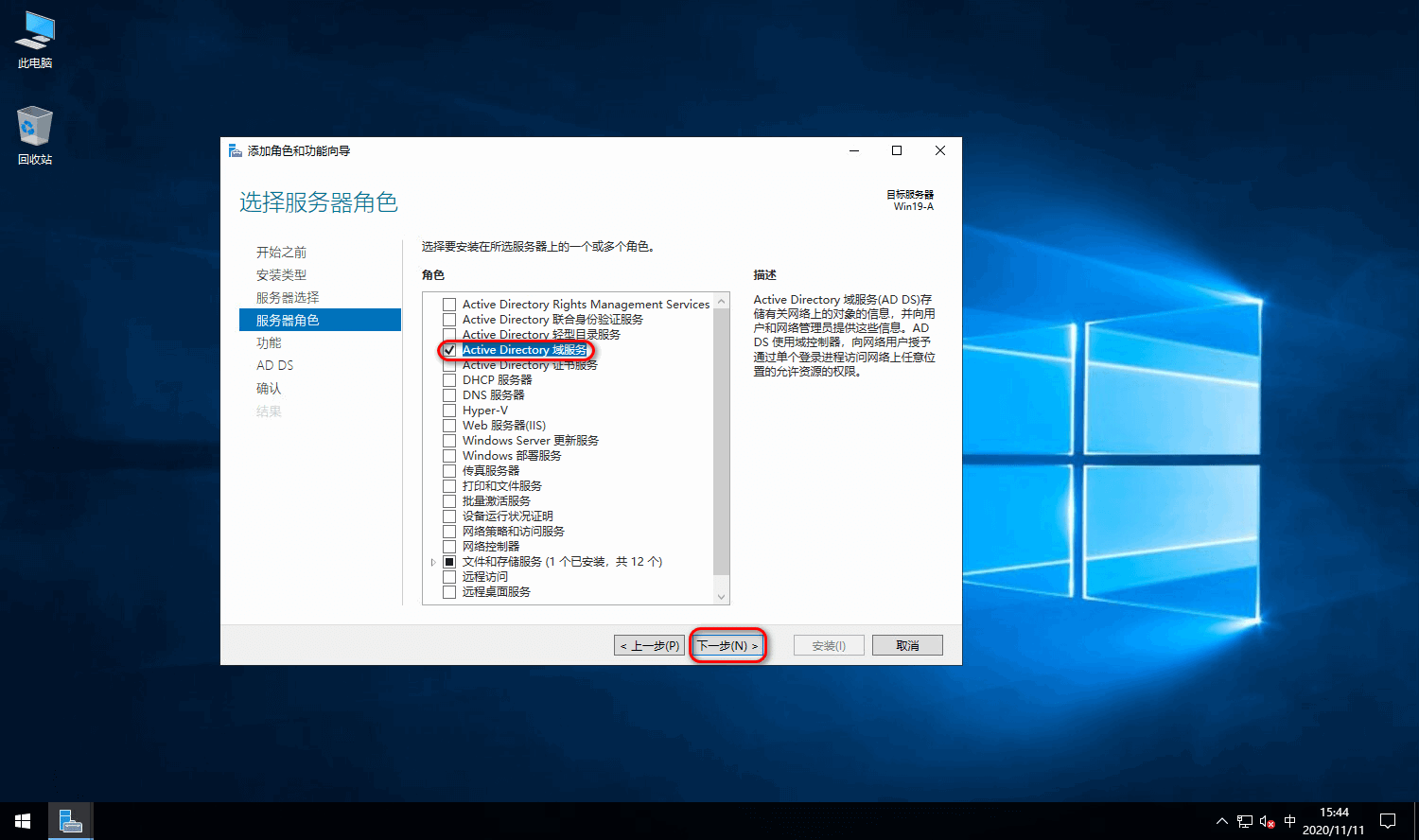Check the 设备运行状况证明 role
This screenshot has height=840, width=1419.
(x=449, y=516)
